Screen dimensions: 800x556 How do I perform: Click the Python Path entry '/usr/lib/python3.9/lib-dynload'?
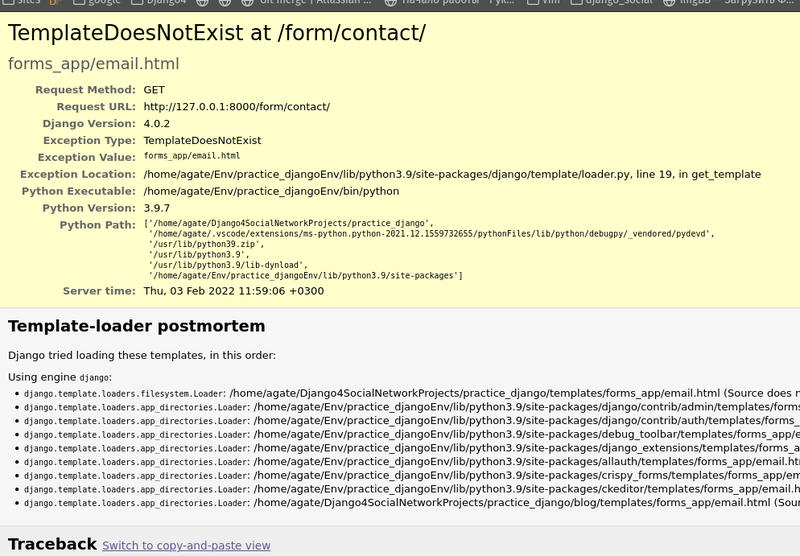tap(228, 265)
